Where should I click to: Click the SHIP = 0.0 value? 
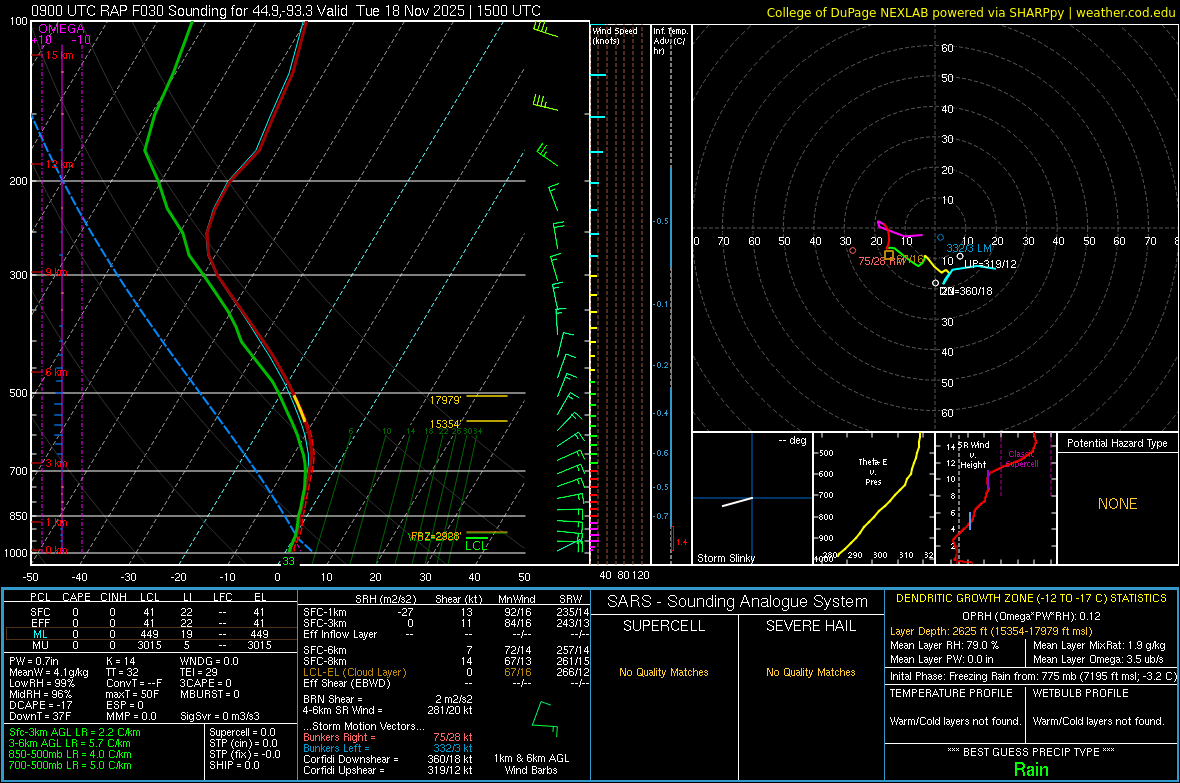234,765
